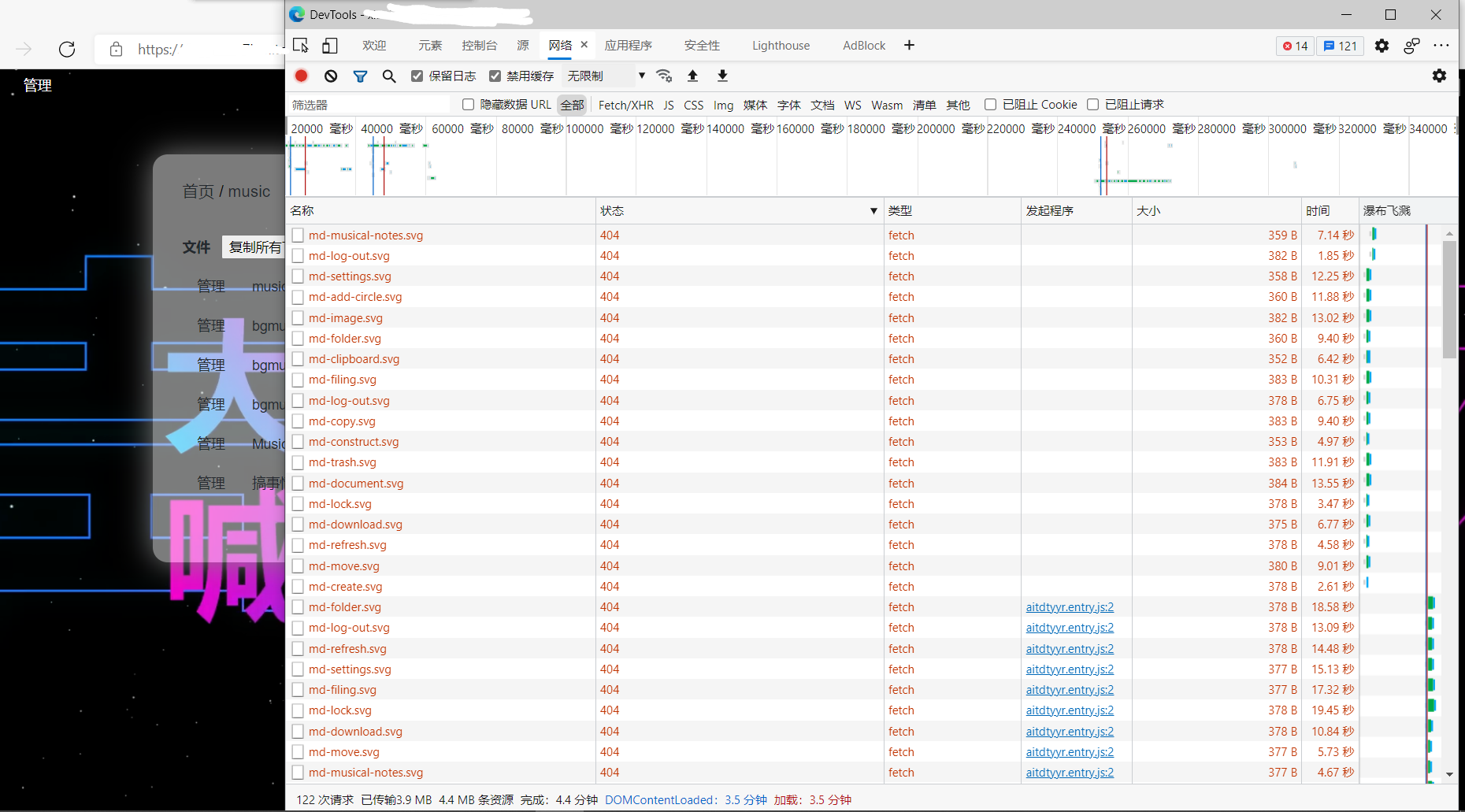
Task: Click the 14 errors badge
Action: (1295, 46)
